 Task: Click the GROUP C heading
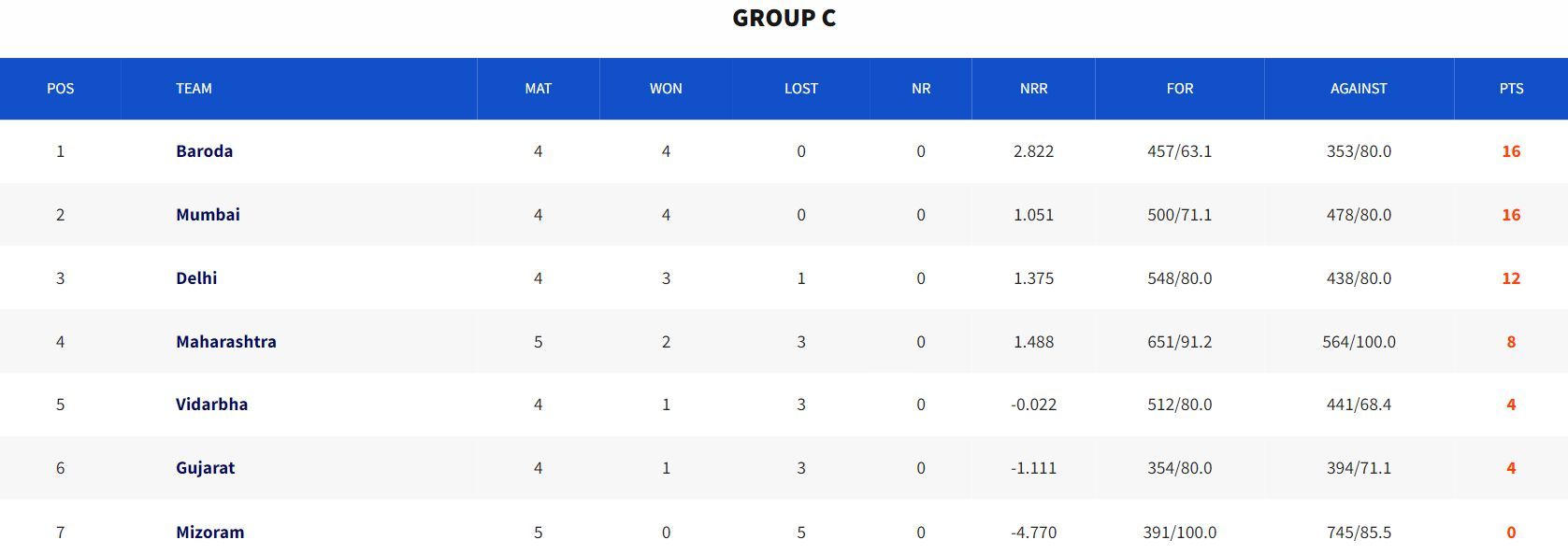(784, 19)
